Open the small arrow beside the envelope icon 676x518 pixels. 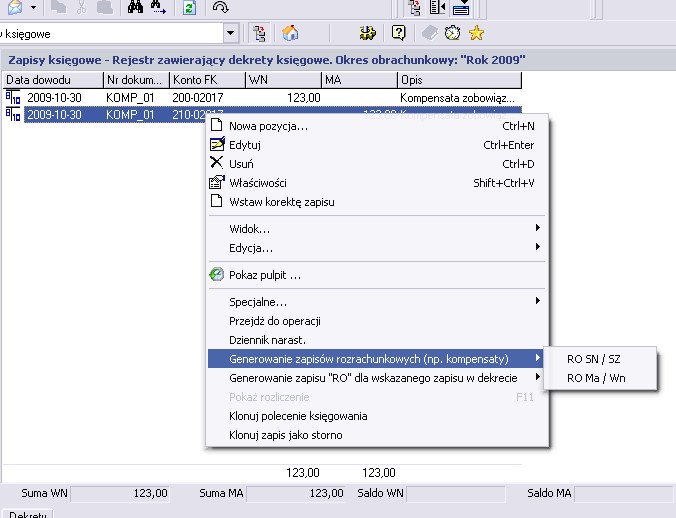(33, 8)
